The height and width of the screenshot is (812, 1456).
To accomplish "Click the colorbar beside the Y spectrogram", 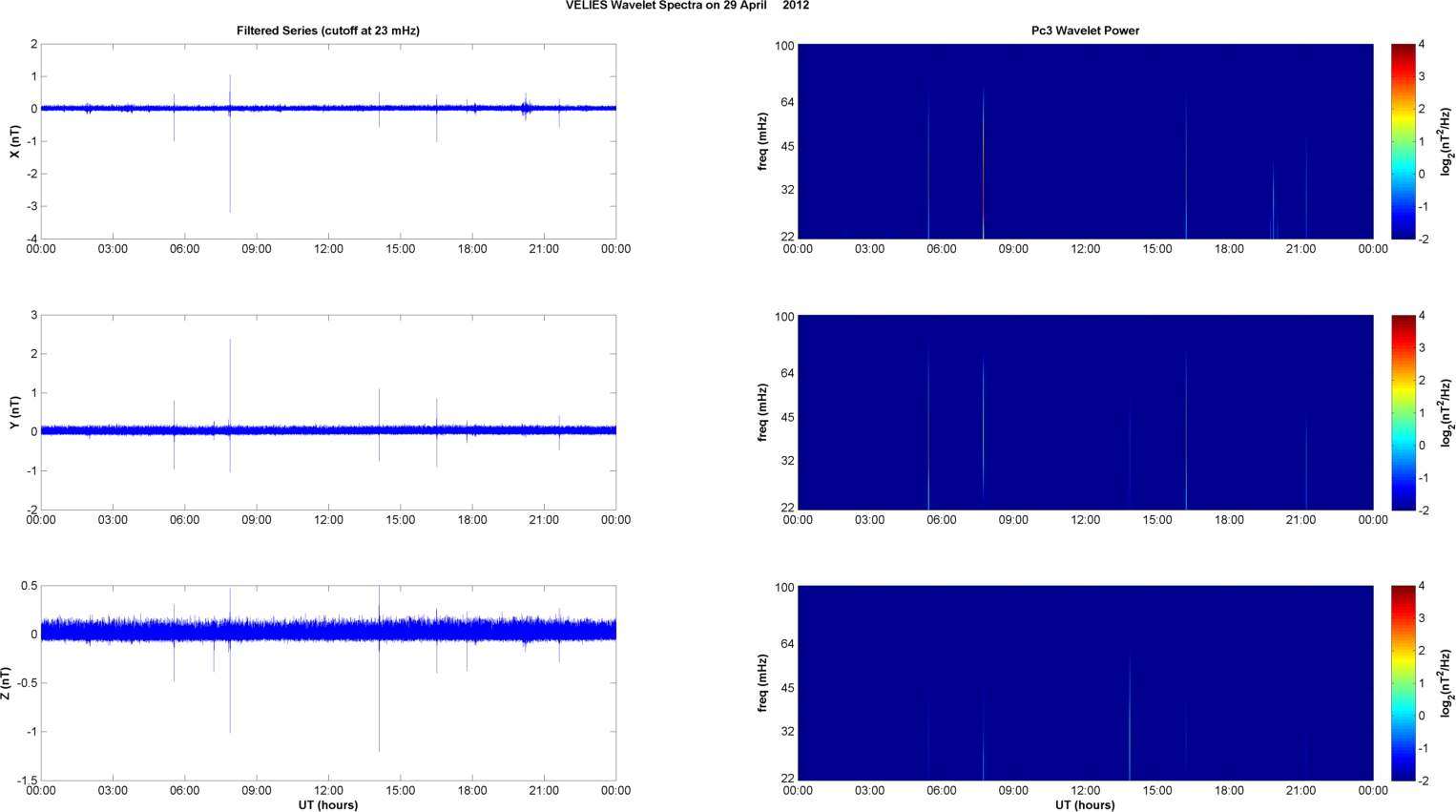I will coord(1403,412).
